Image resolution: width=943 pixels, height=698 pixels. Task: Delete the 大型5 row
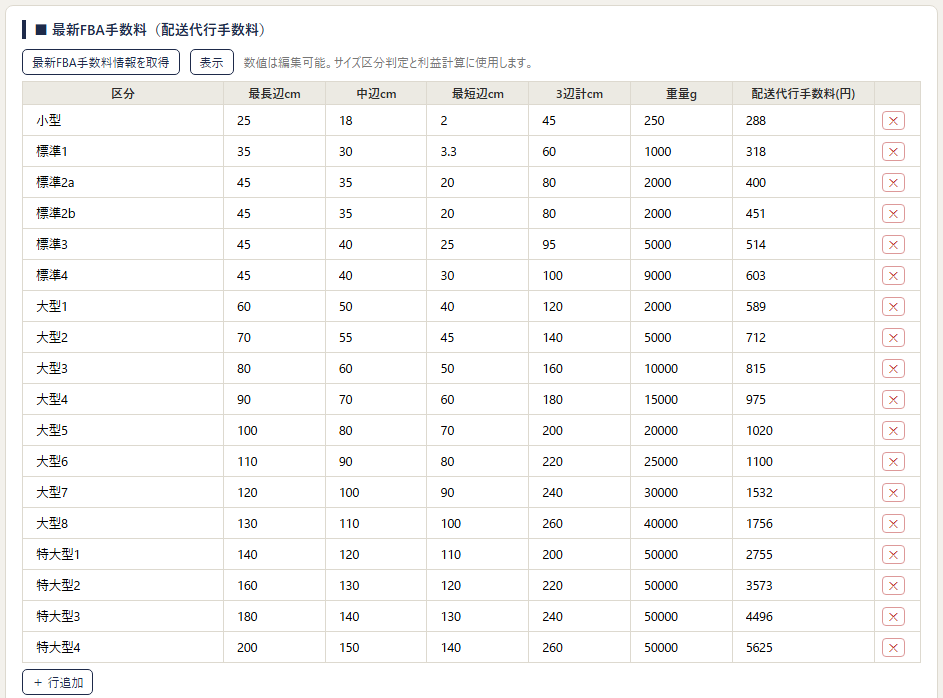(893, 430)
